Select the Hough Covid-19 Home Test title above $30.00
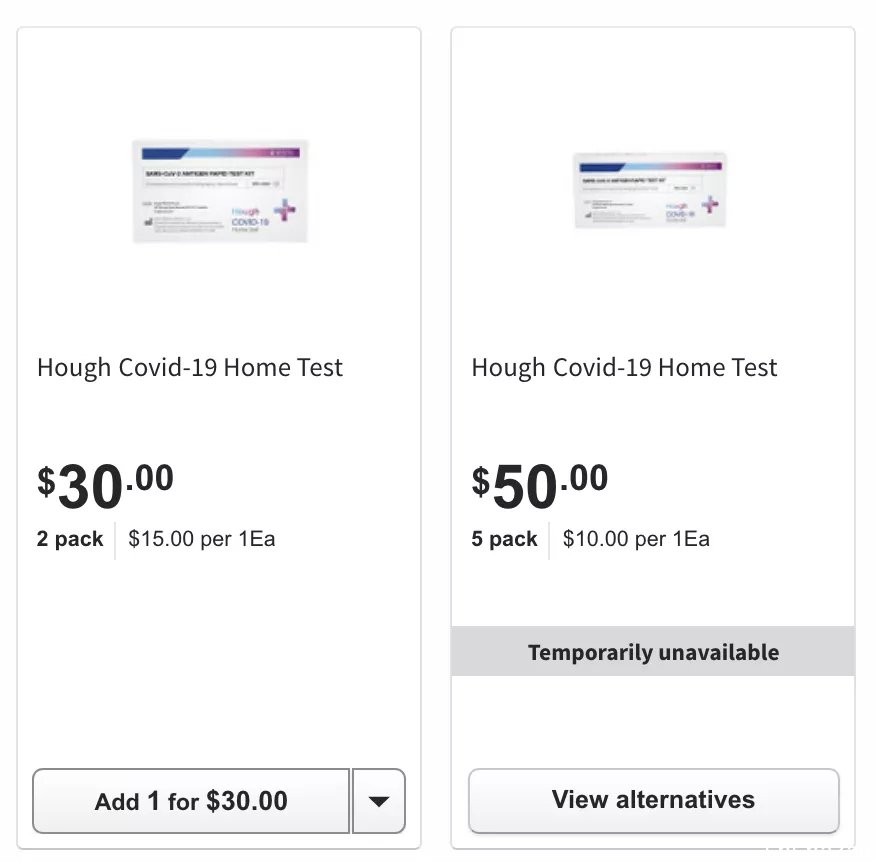 [190, 368]
